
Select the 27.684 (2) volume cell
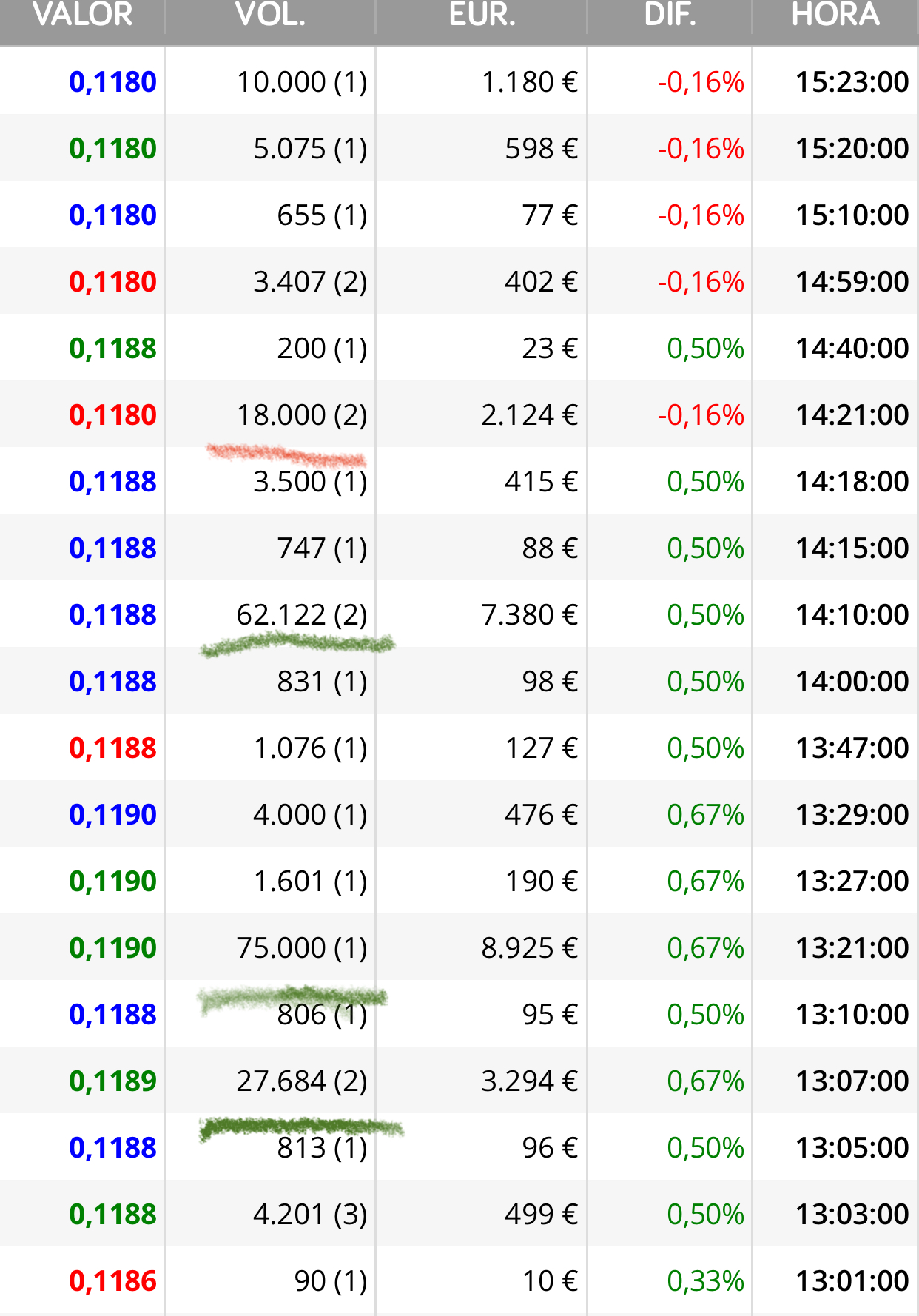[x=302, y=1081]
